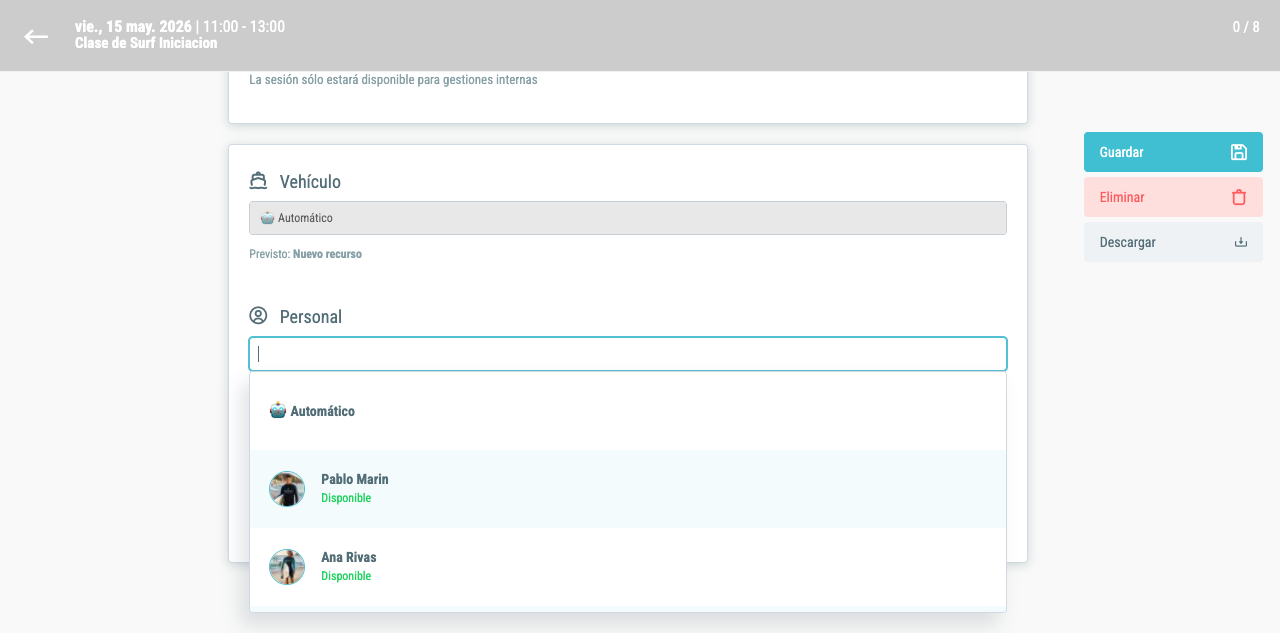The height and width of the screenshot is (633, 1280).
Task: Click the trash icon on Eliminar
Action: pyautogui.click(x=1239, y=197)
